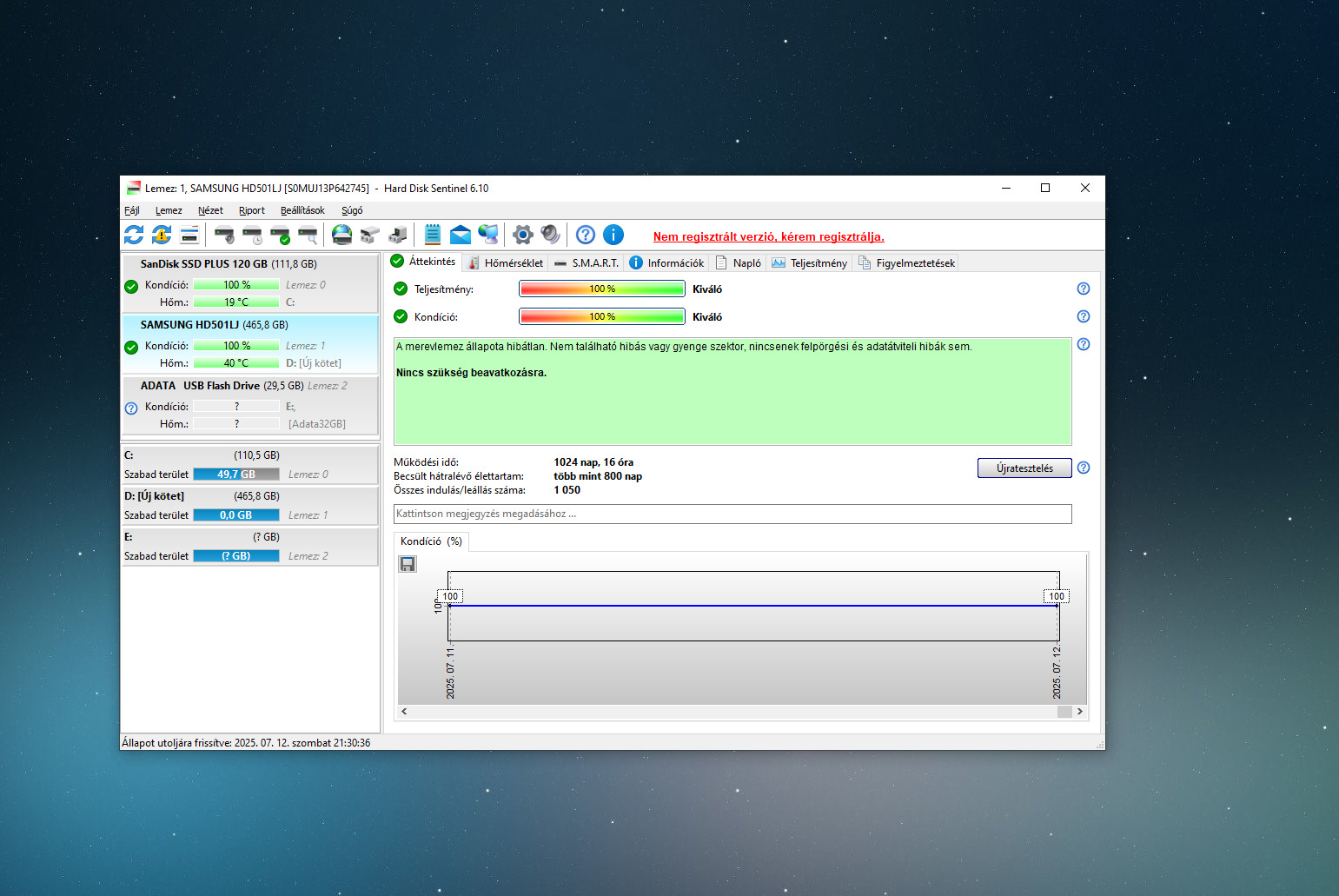Image resolution: width=1339 pixels, height=896 pixels.
Task: Click right arrow of graph horizontal scrollbar
Action: click(1080, 712)
